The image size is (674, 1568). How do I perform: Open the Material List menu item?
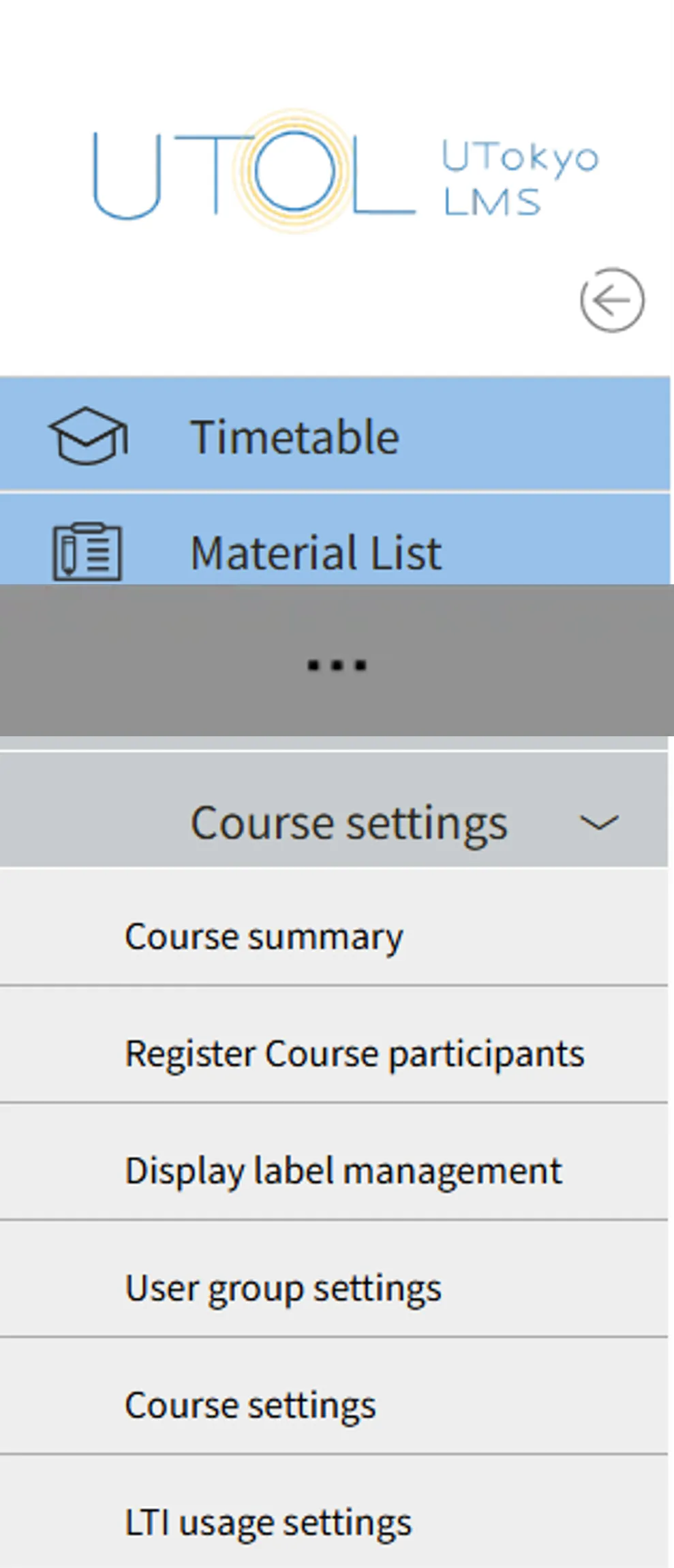[x=335, y=540]
